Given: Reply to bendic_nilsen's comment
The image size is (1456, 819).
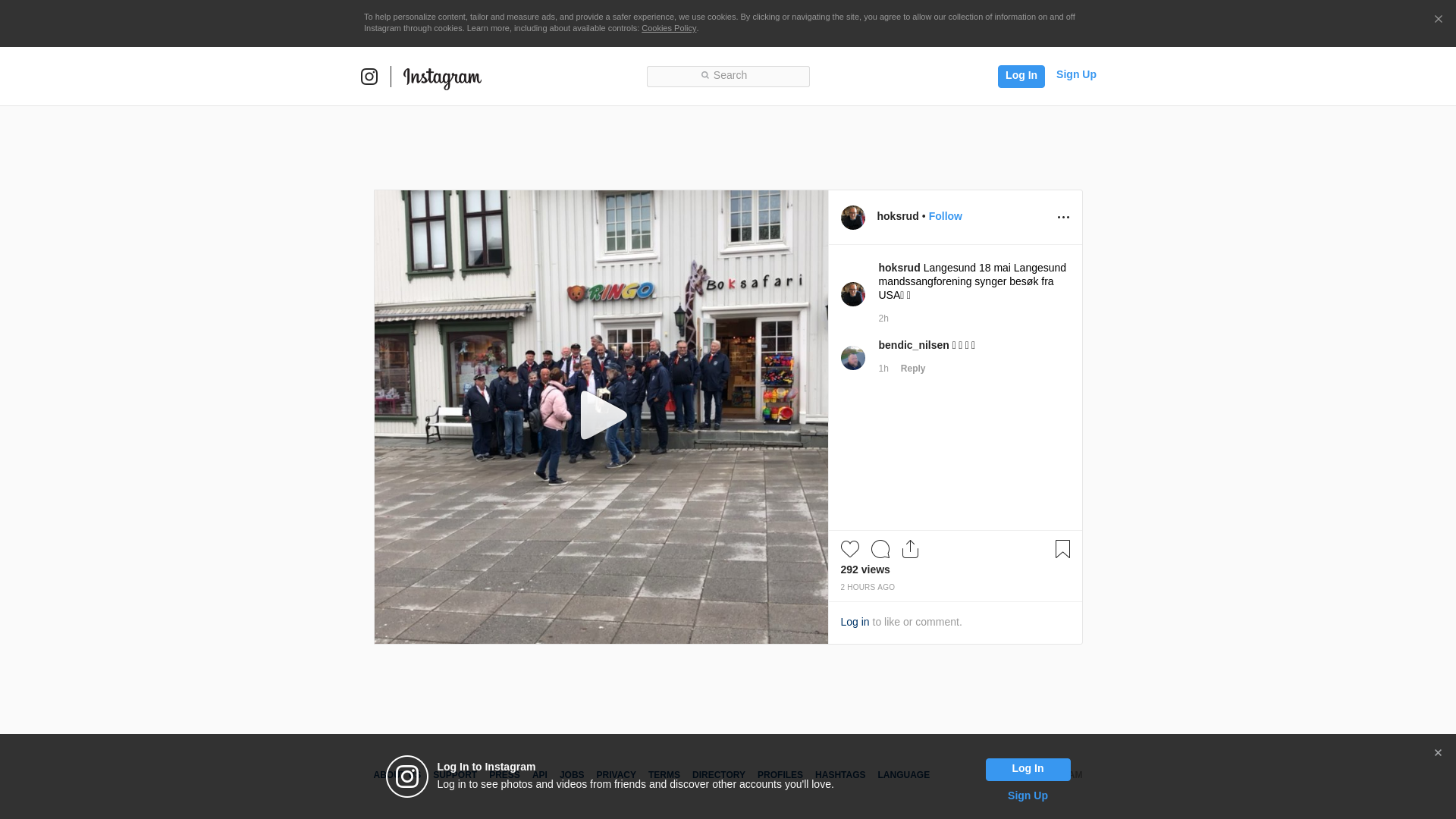Looking at the screenshot, I should coord(913,369).
